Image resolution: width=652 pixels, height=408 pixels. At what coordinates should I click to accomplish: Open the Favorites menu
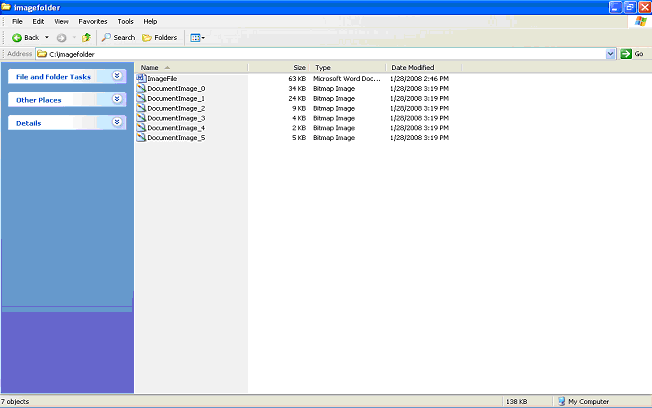(93, 21)
